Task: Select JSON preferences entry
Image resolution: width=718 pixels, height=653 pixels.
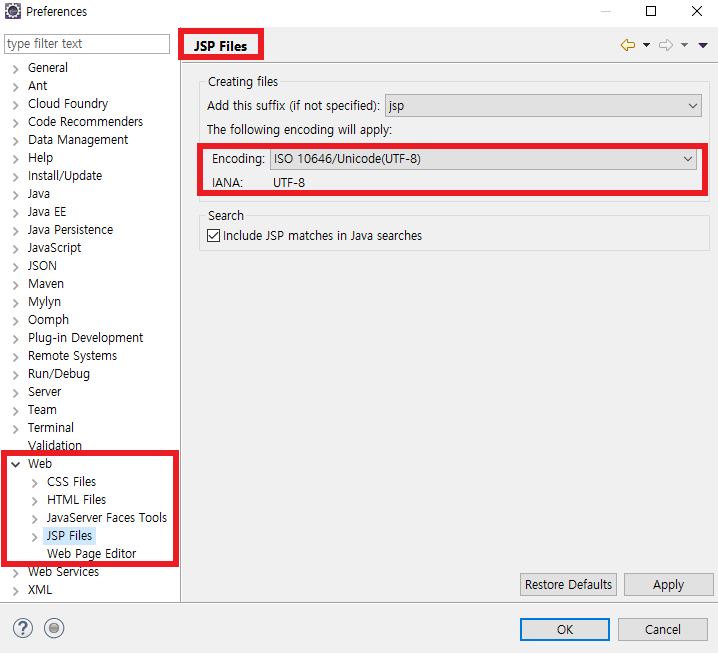Action: click(42, 266)
